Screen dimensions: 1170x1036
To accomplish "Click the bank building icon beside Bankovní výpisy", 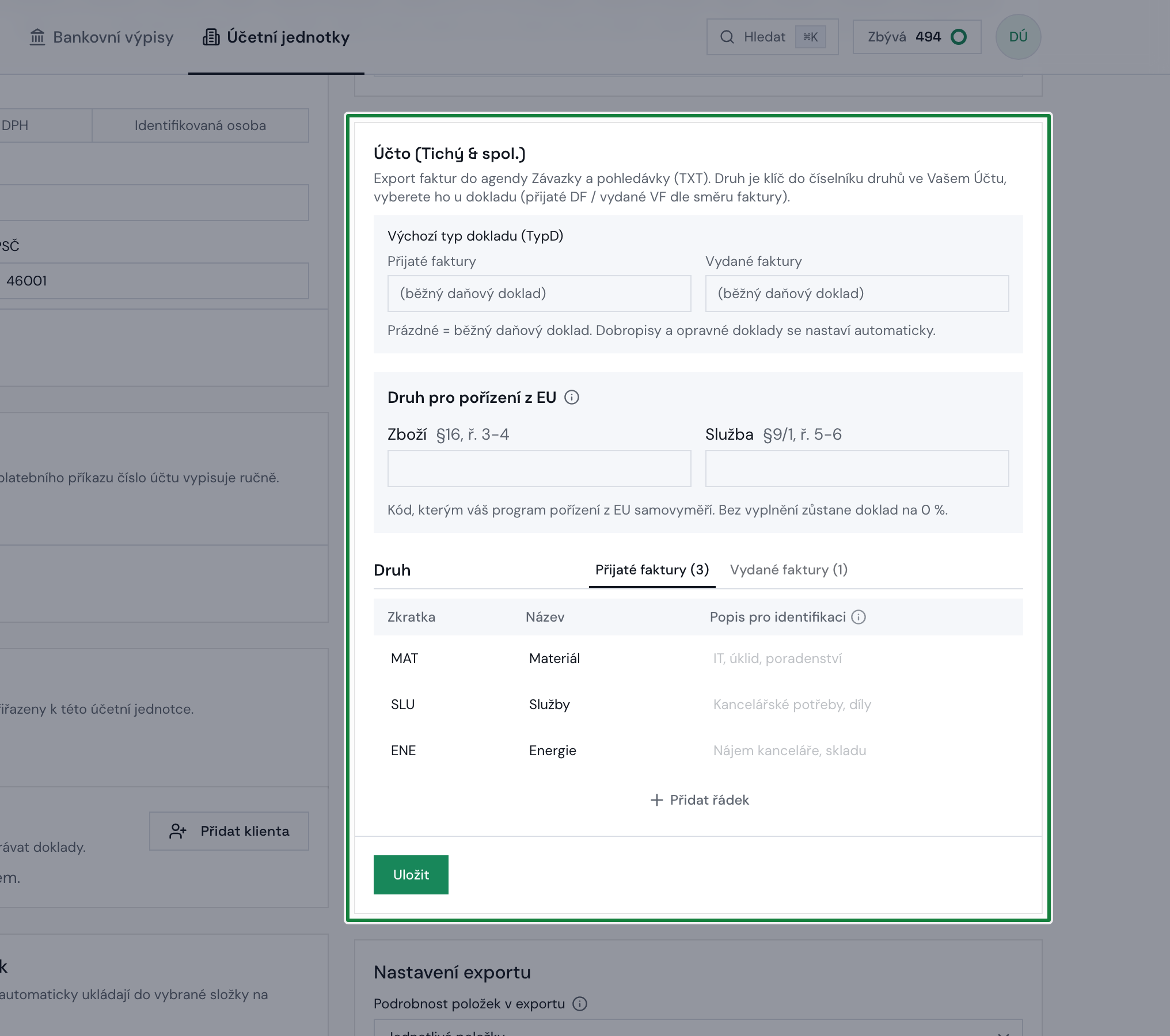I will click(x=37, y=37).
